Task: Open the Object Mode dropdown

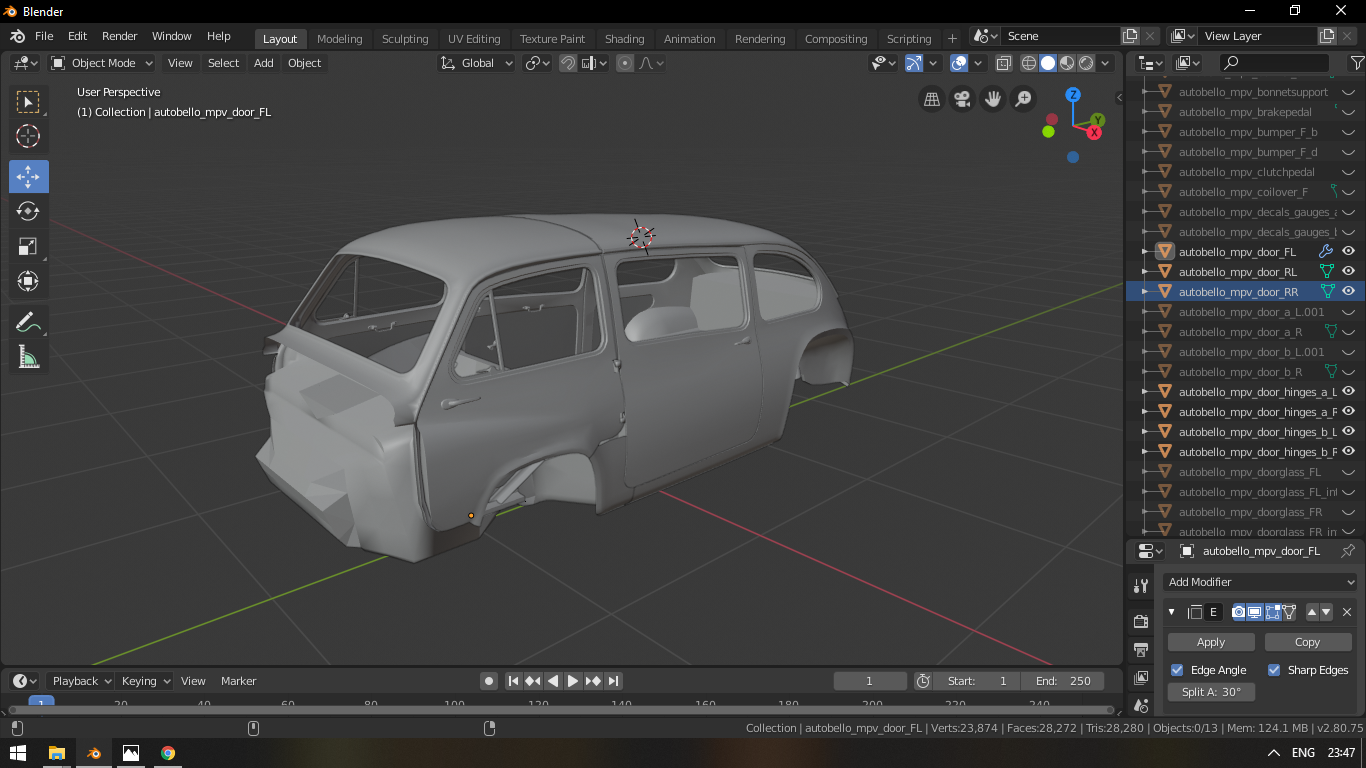Action: (102, 63)
